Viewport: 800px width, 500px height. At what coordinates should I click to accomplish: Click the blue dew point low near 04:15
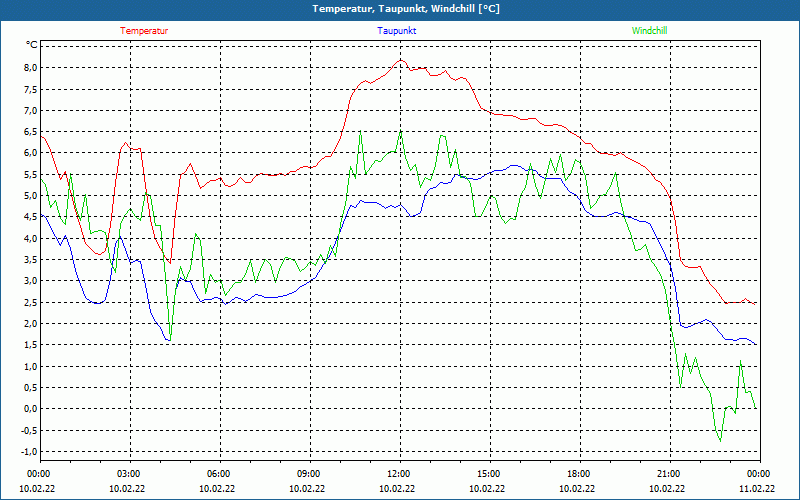click(168, 340)
